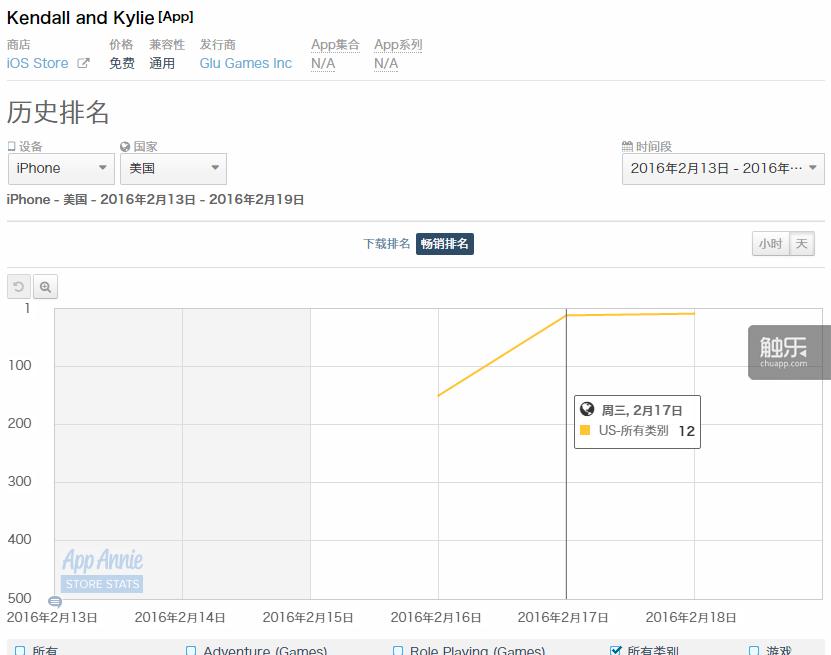Click the calendar icon beside 时间段

(627, 146)
